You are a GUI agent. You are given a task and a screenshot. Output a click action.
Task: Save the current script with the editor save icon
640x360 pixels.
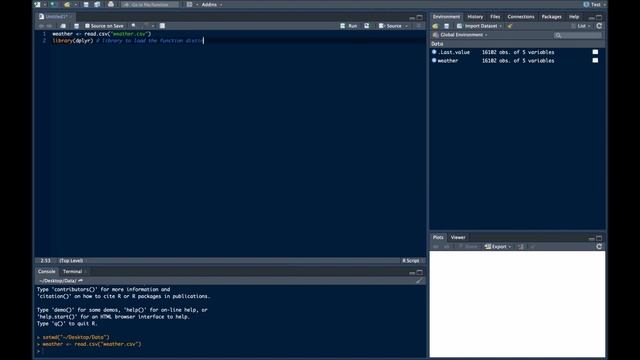point(76,26)
